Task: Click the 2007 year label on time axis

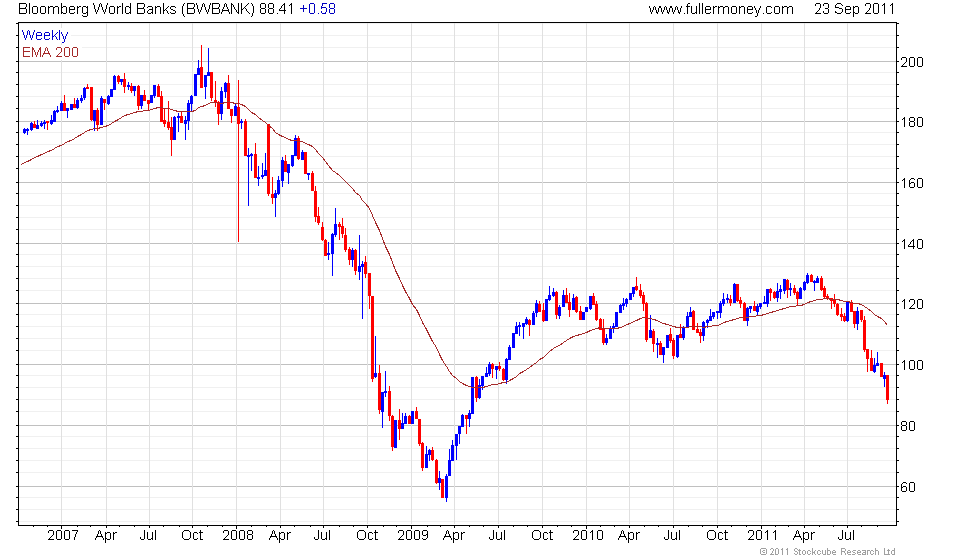Action: pyautogui.click(x=62, y=535)
